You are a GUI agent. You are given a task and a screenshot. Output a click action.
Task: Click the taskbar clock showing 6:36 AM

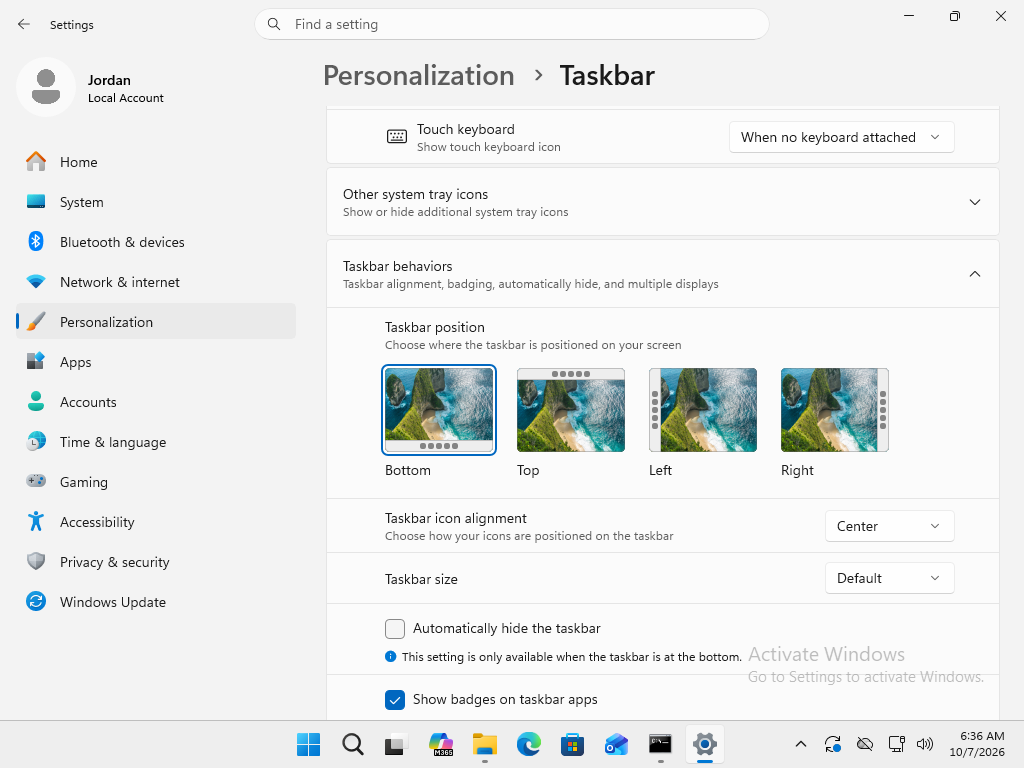pos(977,744)
